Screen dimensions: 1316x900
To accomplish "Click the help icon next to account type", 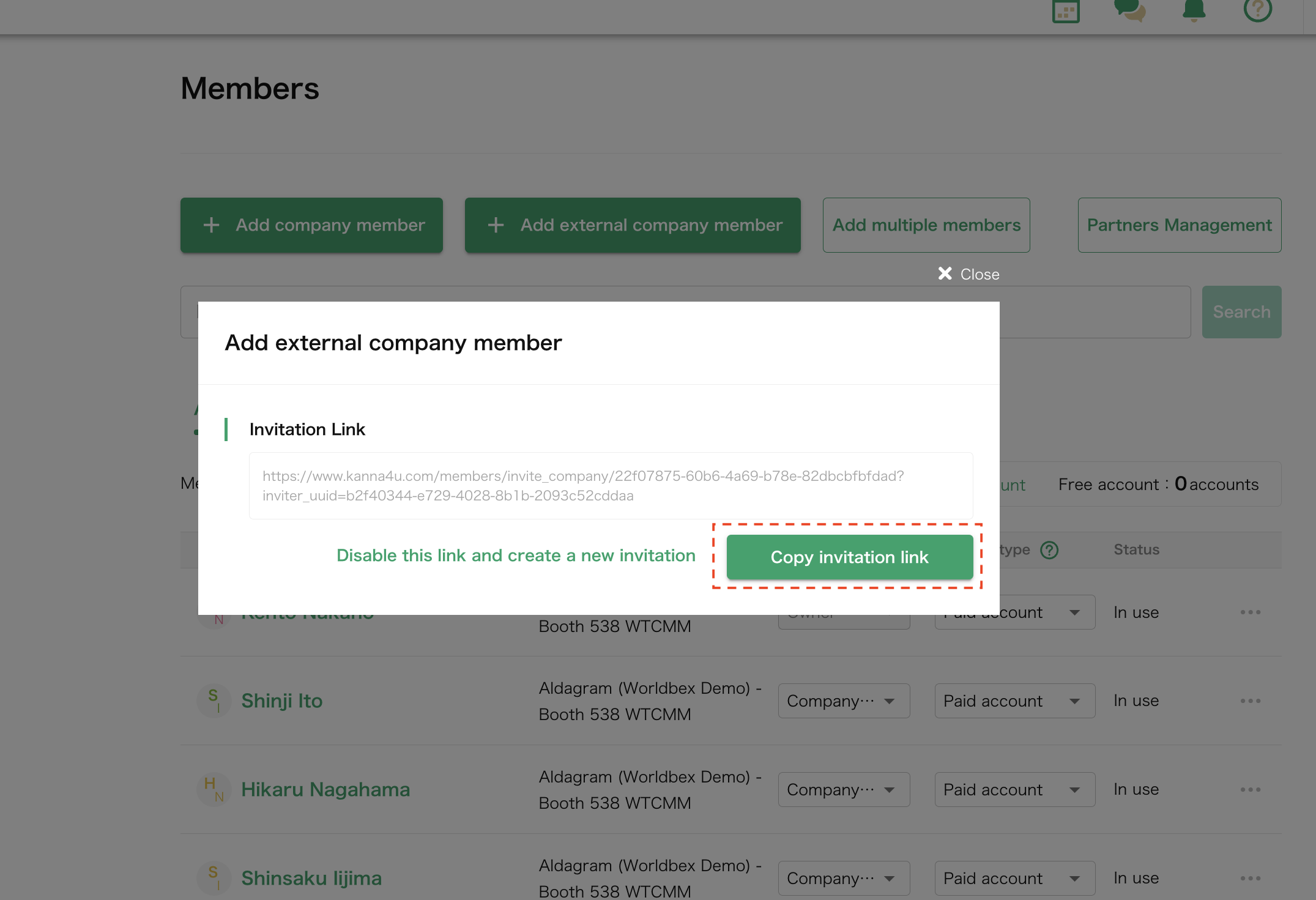I will [1049, 550].
